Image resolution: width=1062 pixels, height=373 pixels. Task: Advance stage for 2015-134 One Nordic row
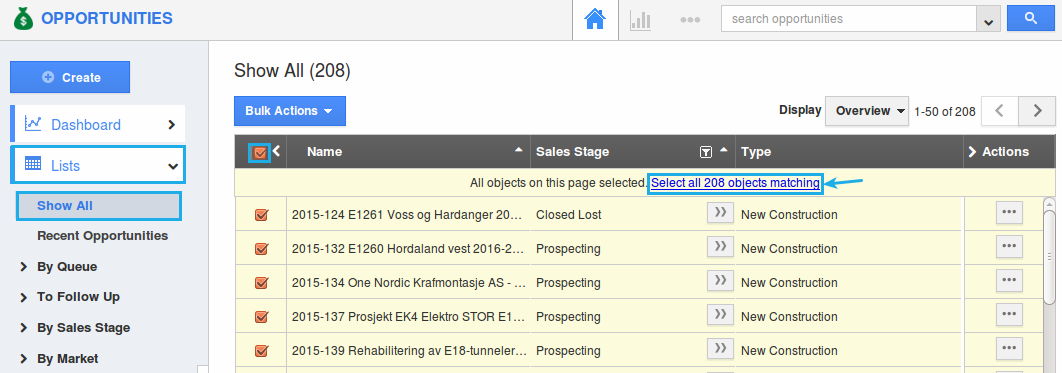coord(721,280)
